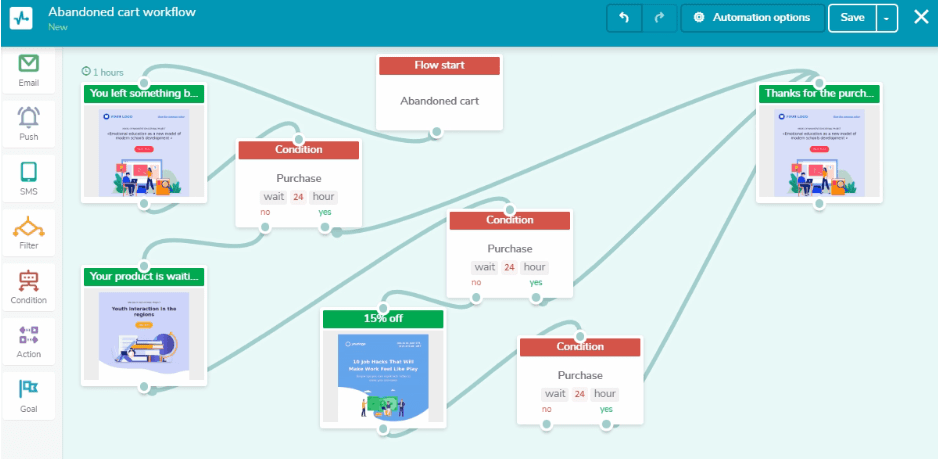Open 'Thanks for the purch...' email preview
Image resolution: width=938 pixels, height=459 pixels.
click(x=818, y=150)
